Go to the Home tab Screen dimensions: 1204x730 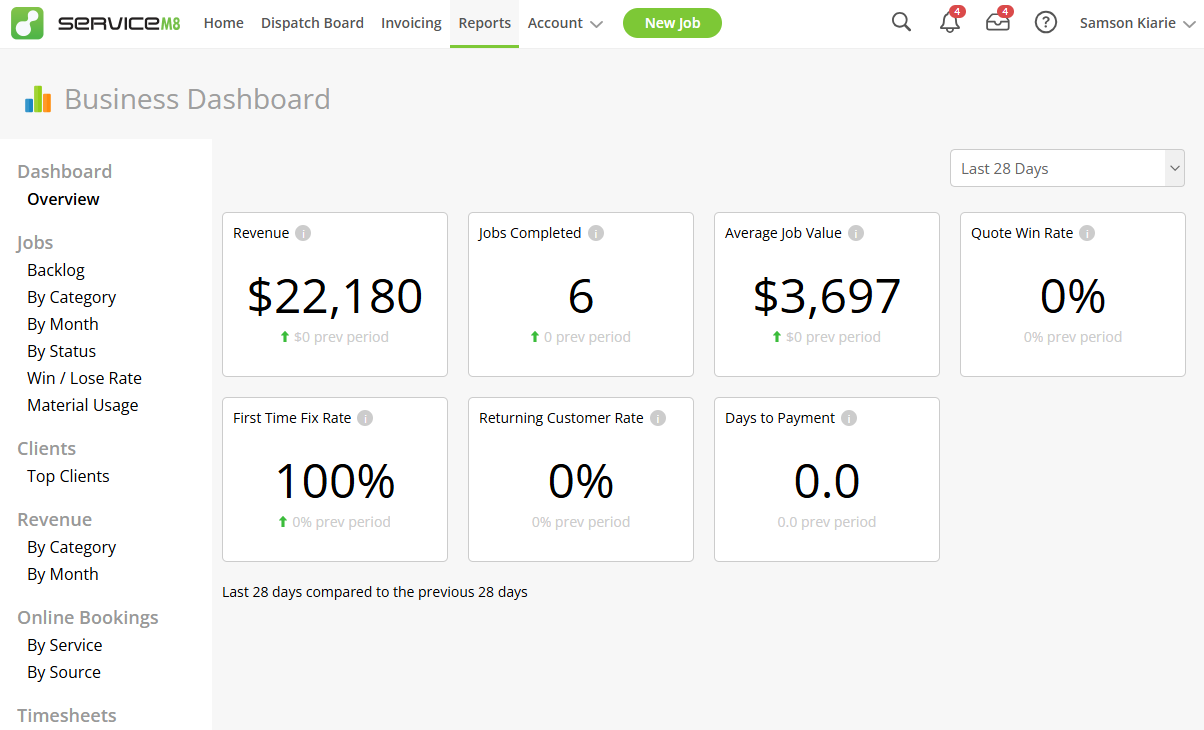[223, 23]
